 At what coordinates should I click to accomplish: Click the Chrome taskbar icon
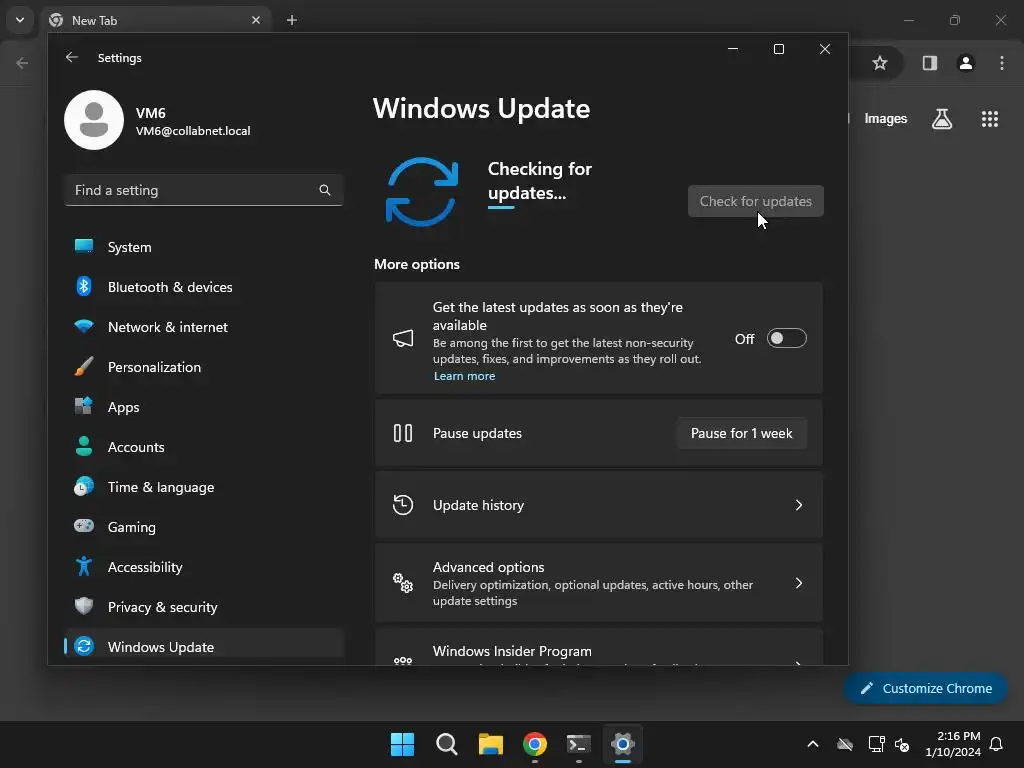[x=535, y=744]
